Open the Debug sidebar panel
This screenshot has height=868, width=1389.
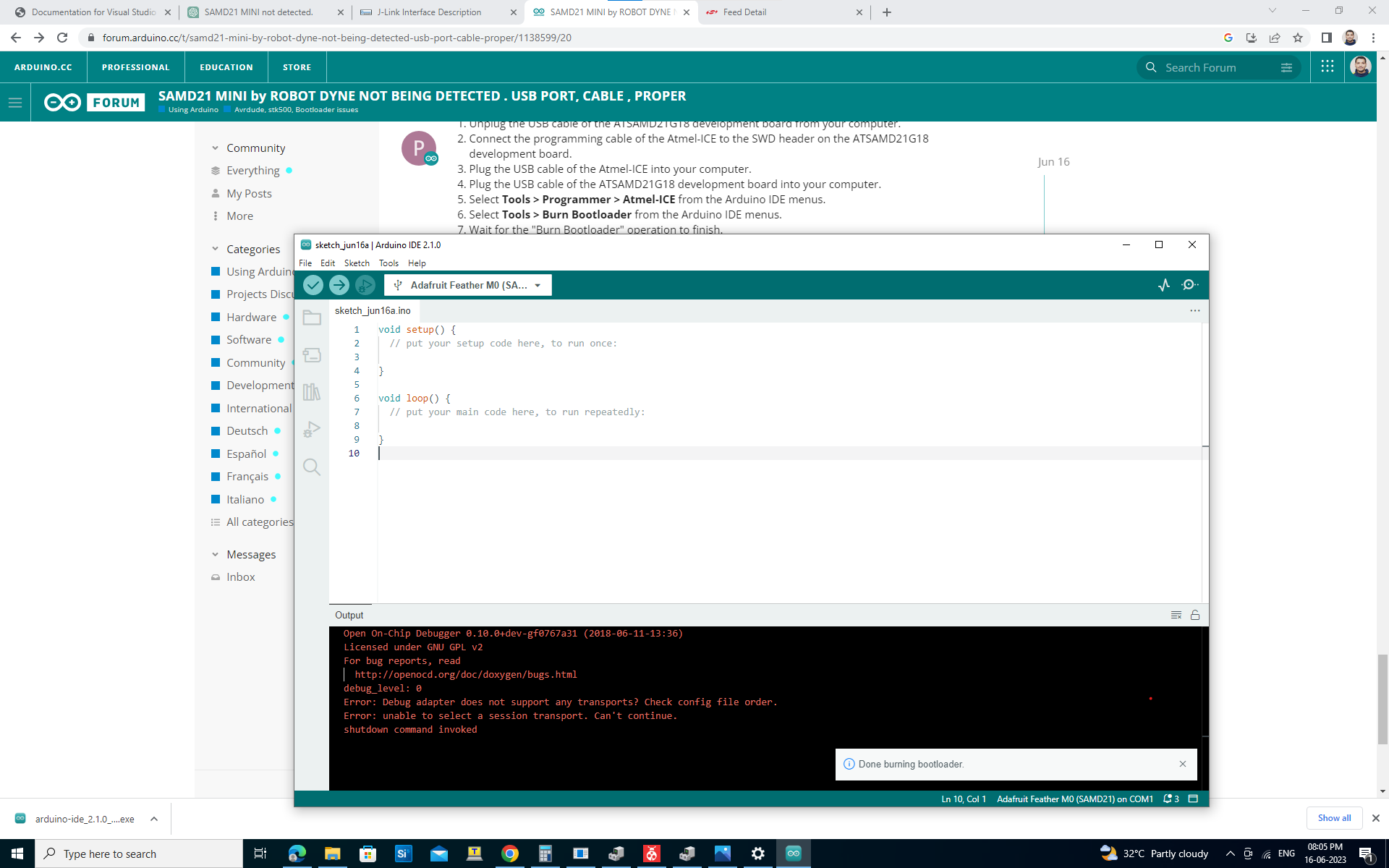[x=312, y=430]
